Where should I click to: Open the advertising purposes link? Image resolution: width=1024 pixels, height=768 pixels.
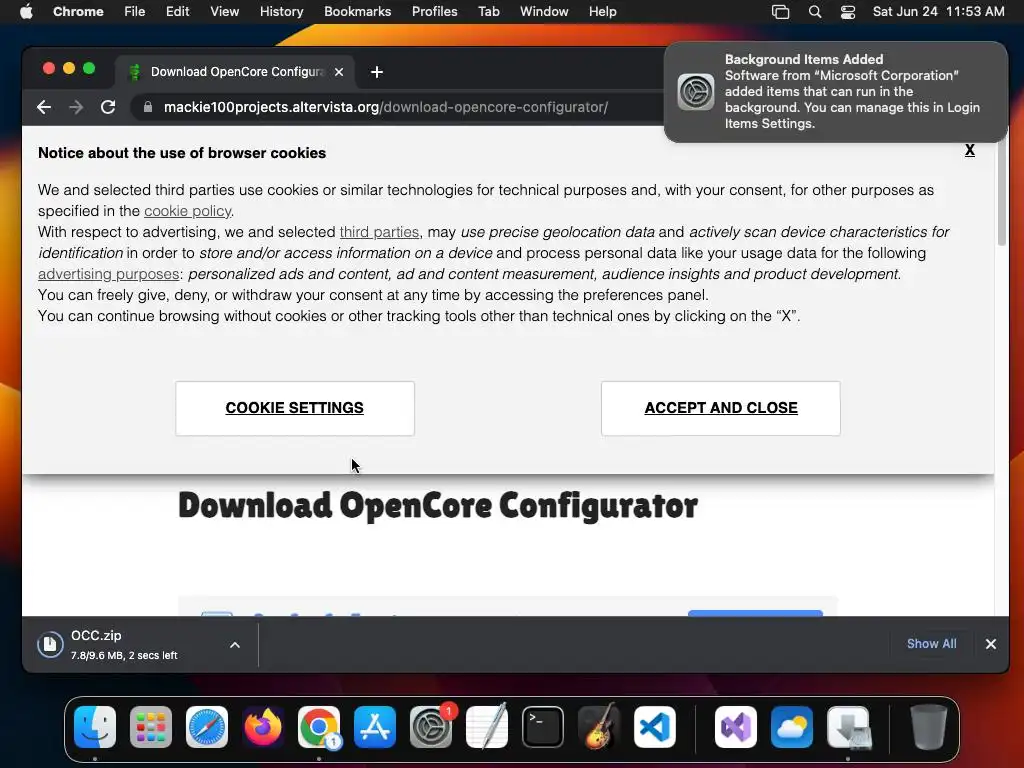click(108, 274)
